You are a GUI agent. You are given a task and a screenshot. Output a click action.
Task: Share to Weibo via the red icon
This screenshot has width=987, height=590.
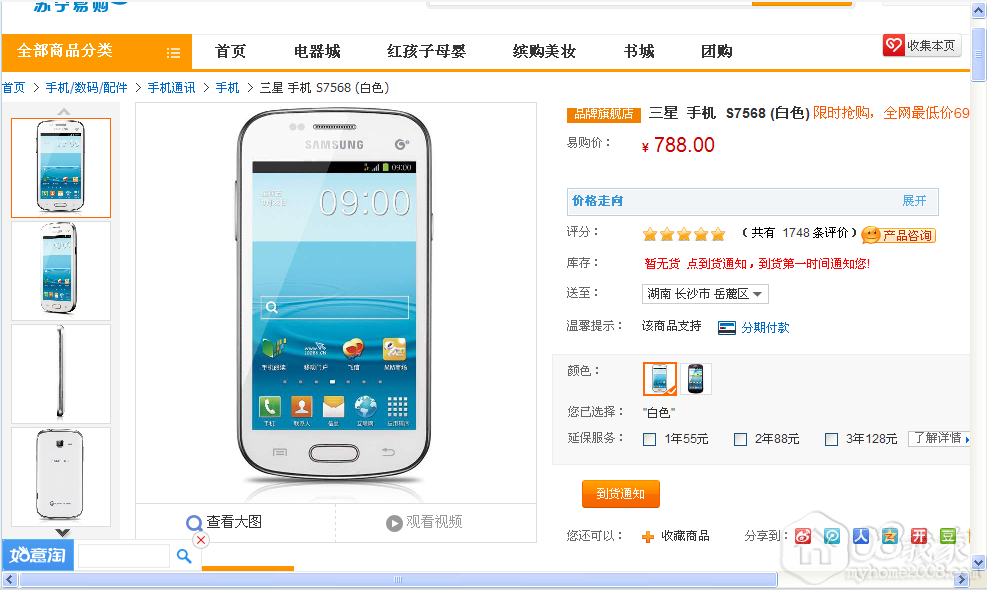click(x=803, y=536)
